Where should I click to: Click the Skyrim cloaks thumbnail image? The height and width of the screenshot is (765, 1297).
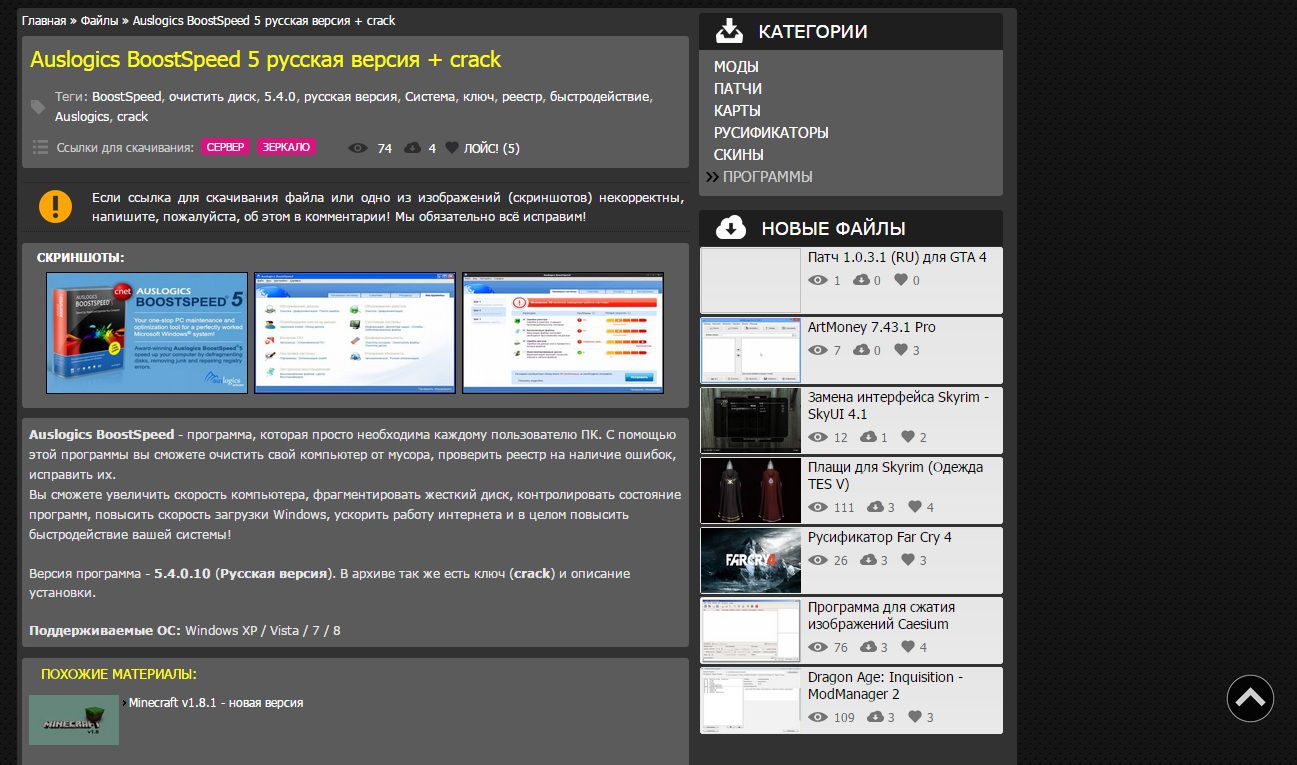(x=751, y=490)
